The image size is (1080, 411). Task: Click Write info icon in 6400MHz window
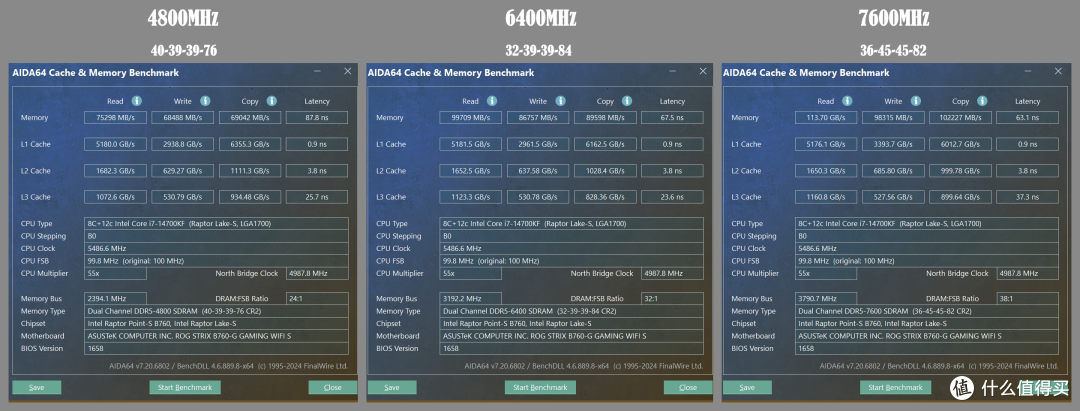[x=561, y=101]
